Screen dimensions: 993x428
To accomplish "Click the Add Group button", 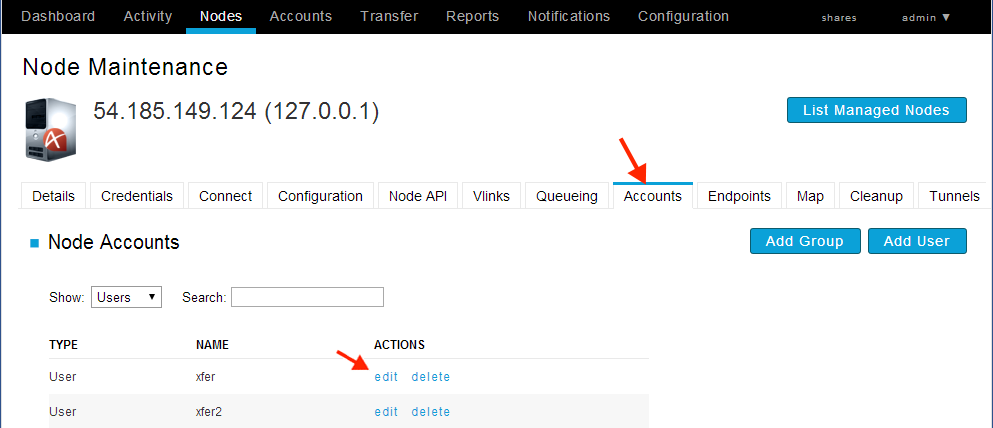I will pyautogui.click(x=805, y=241).
